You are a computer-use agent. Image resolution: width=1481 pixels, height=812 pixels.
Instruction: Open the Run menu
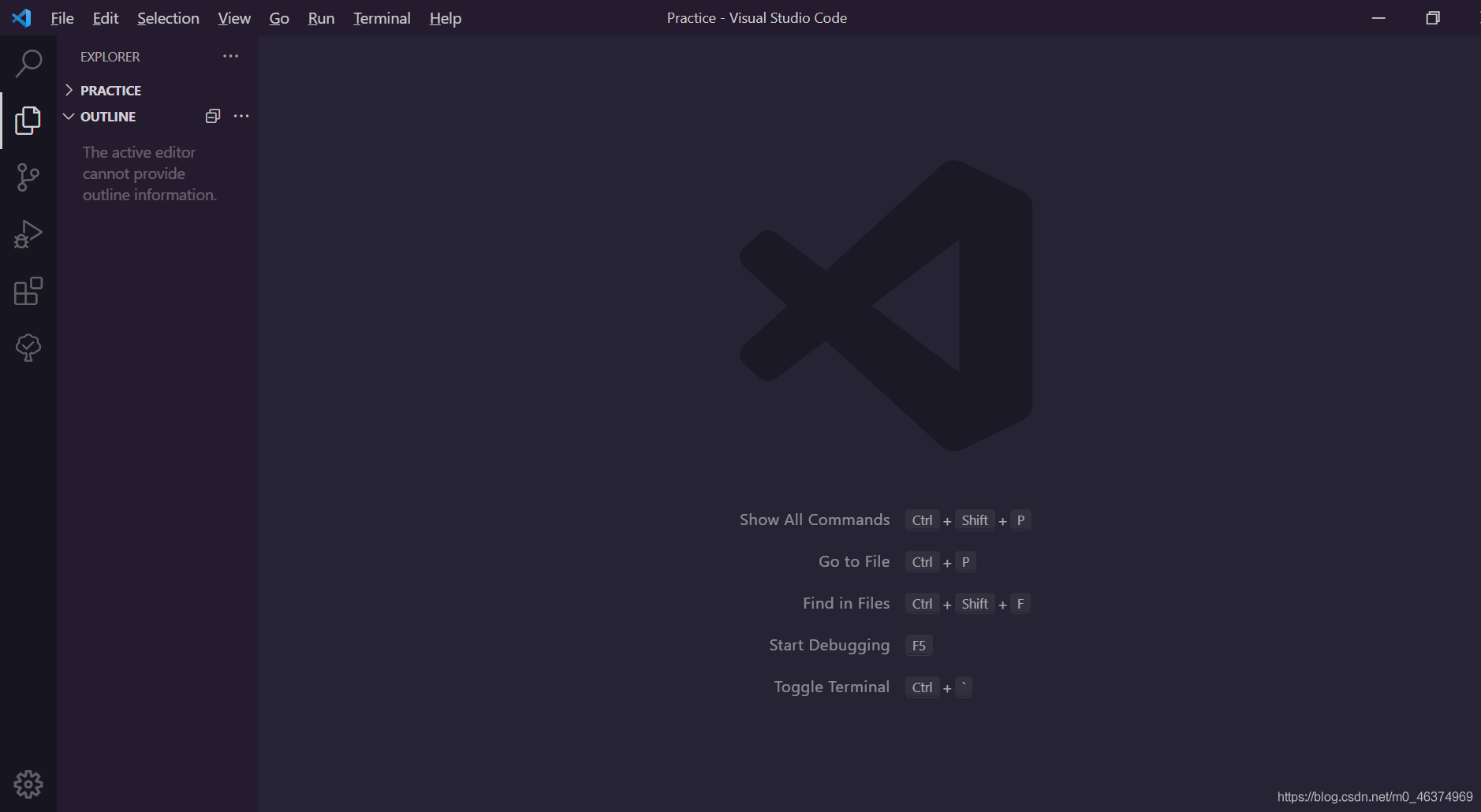[321, 18]
